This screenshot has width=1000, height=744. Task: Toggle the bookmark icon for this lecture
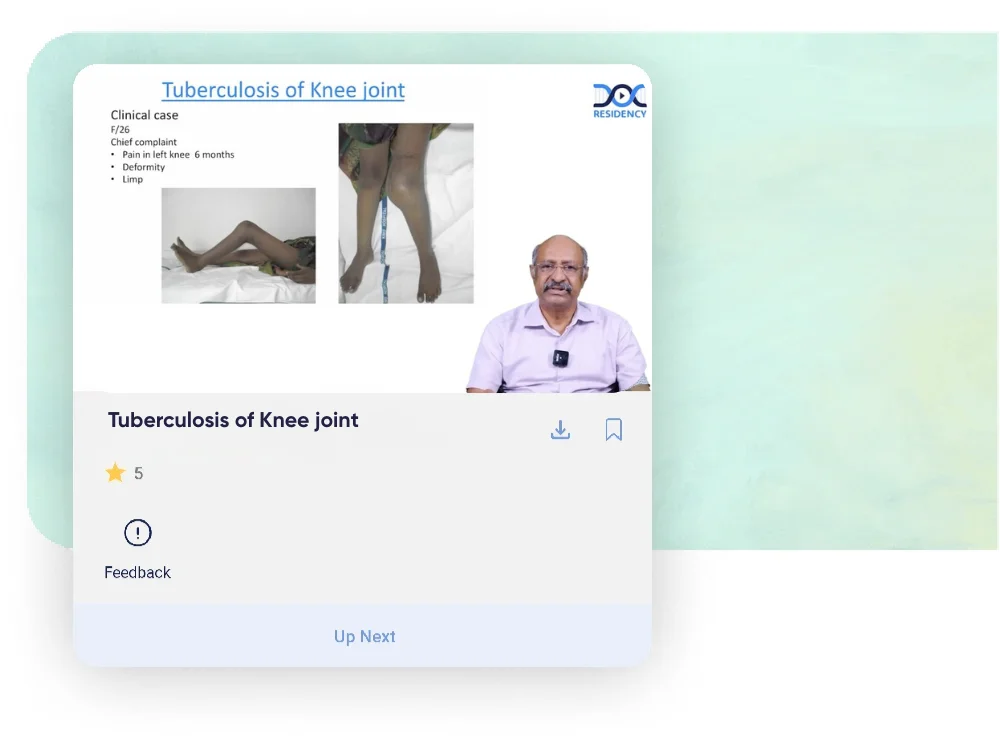613,430
